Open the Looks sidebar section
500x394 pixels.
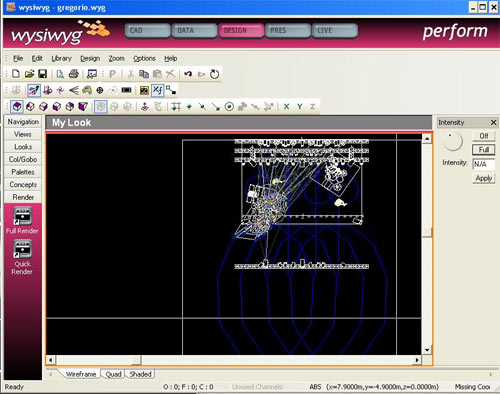coord(23,147)
